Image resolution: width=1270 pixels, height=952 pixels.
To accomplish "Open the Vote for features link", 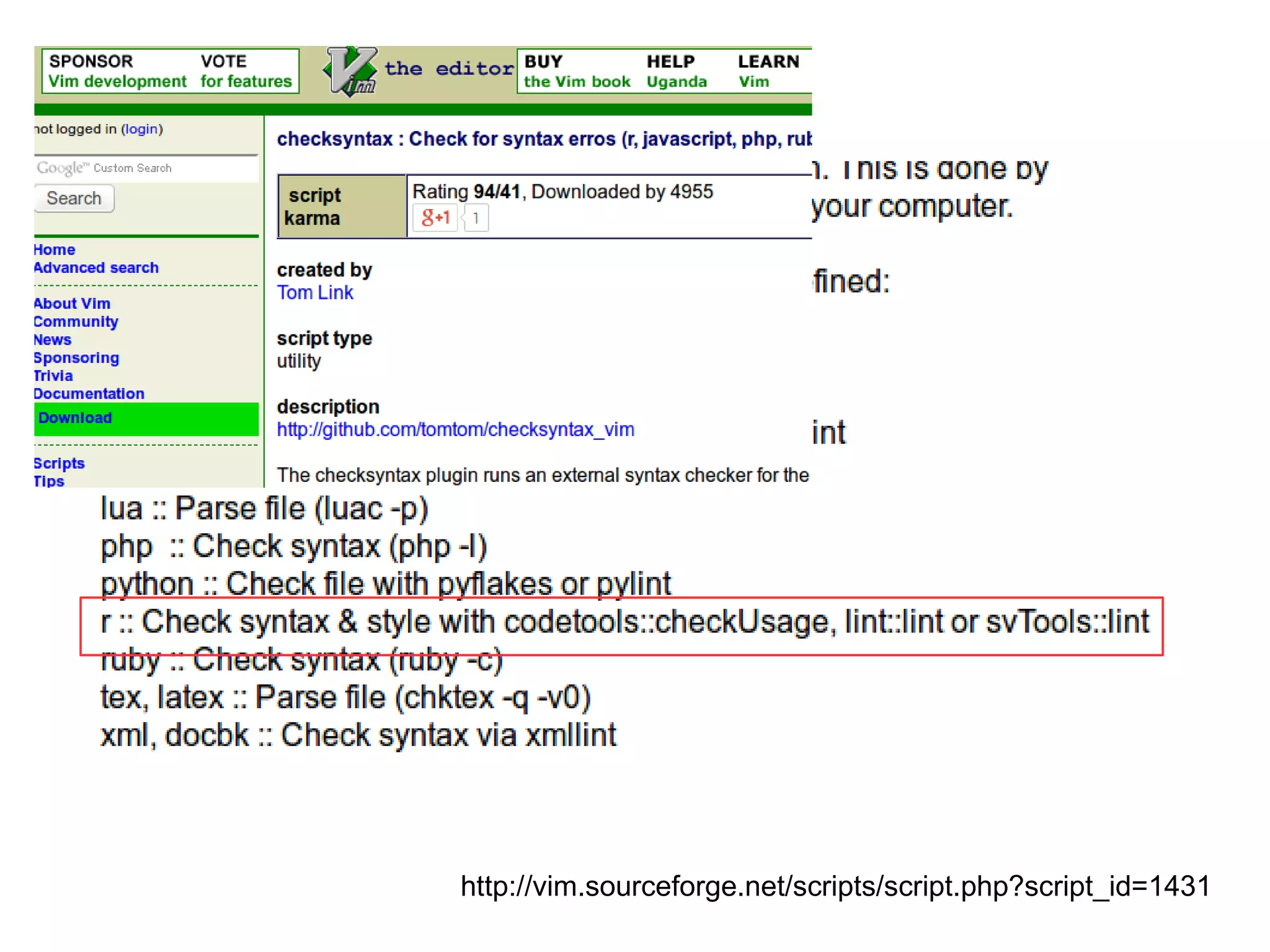I will pyautogui.click(x=246, y=71).
